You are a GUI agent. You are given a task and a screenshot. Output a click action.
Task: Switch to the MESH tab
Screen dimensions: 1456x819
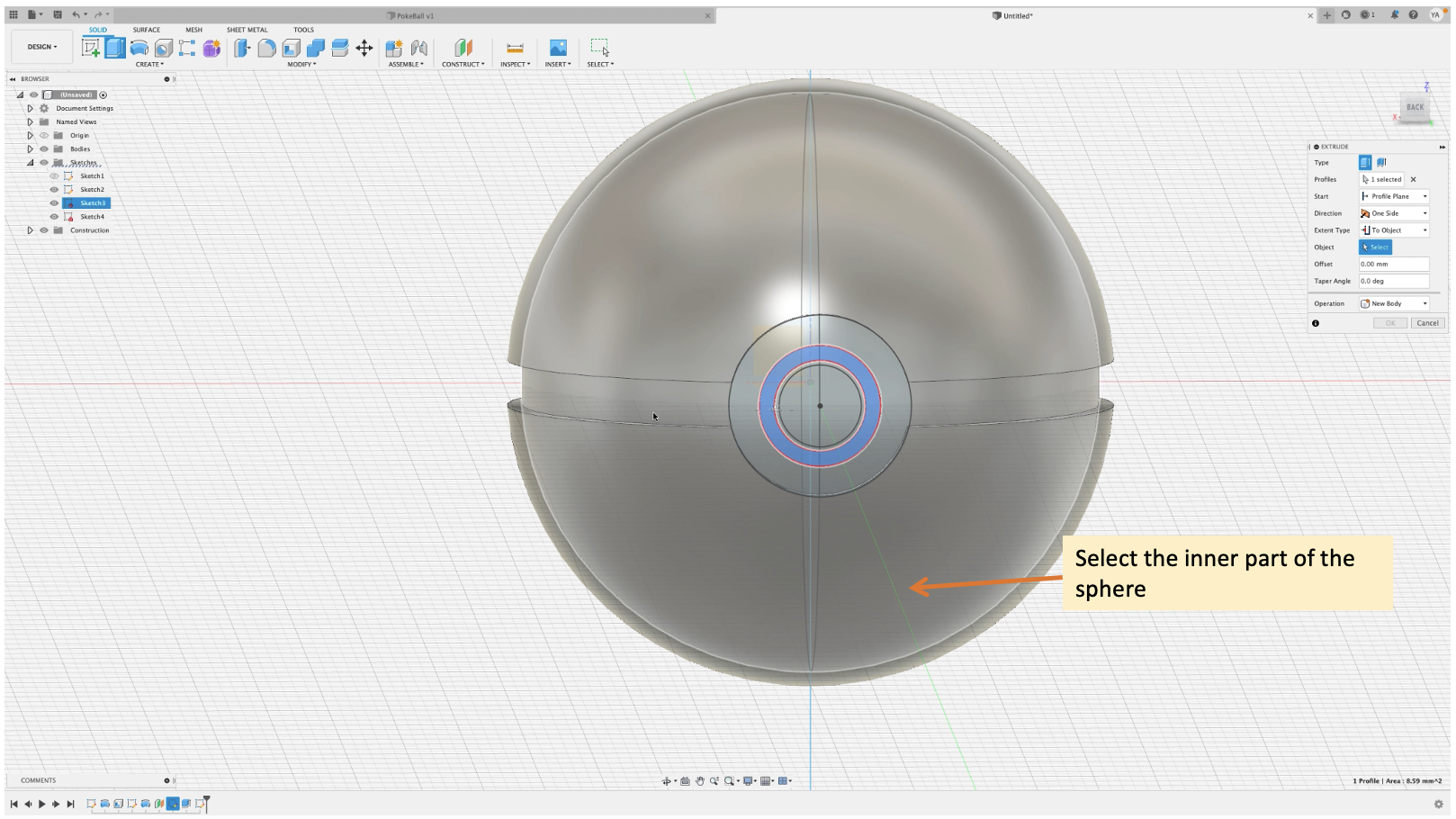[193, 30]
